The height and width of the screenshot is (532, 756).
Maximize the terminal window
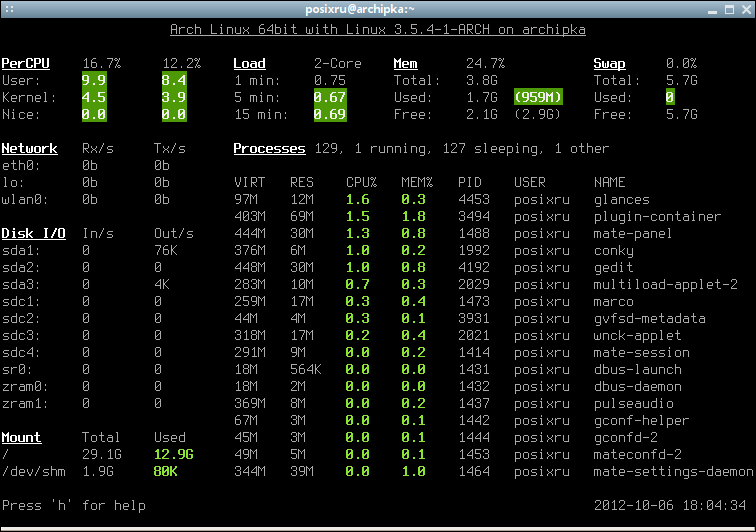point(729,9)
